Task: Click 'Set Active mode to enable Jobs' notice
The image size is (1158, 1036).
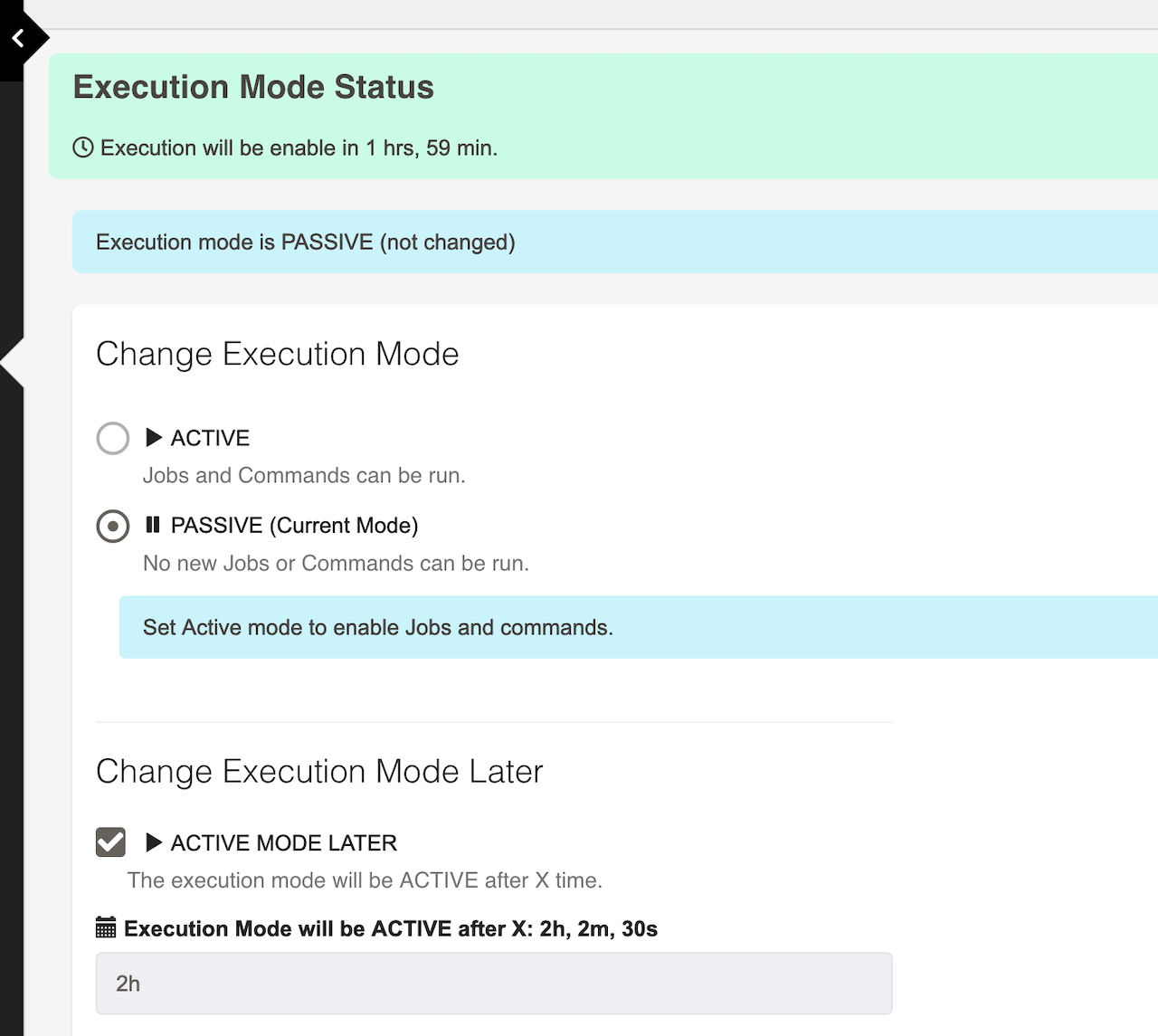Action: pos(378,628)
